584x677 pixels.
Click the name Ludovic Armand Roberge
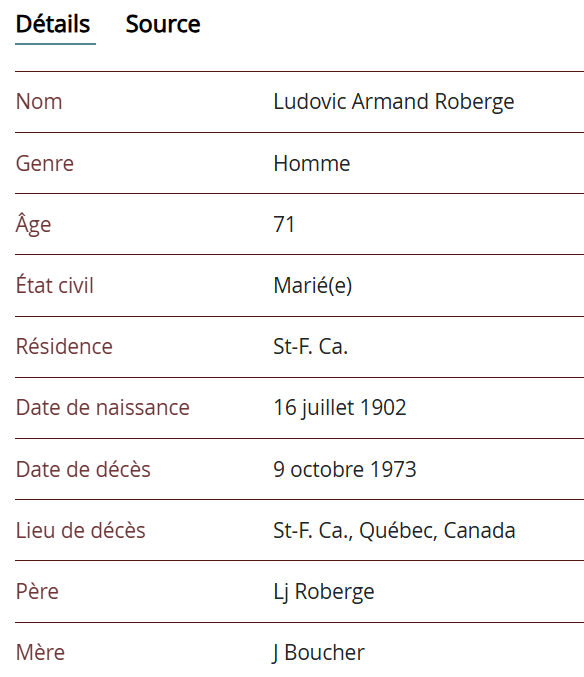394,102
